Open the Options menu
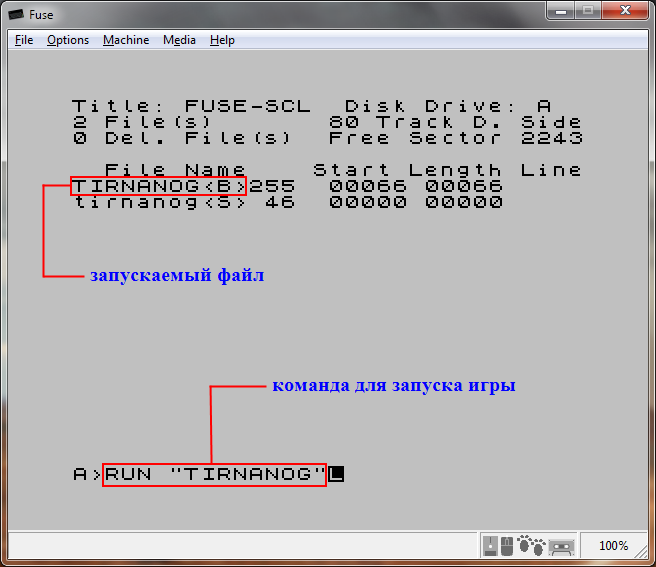 68,40
